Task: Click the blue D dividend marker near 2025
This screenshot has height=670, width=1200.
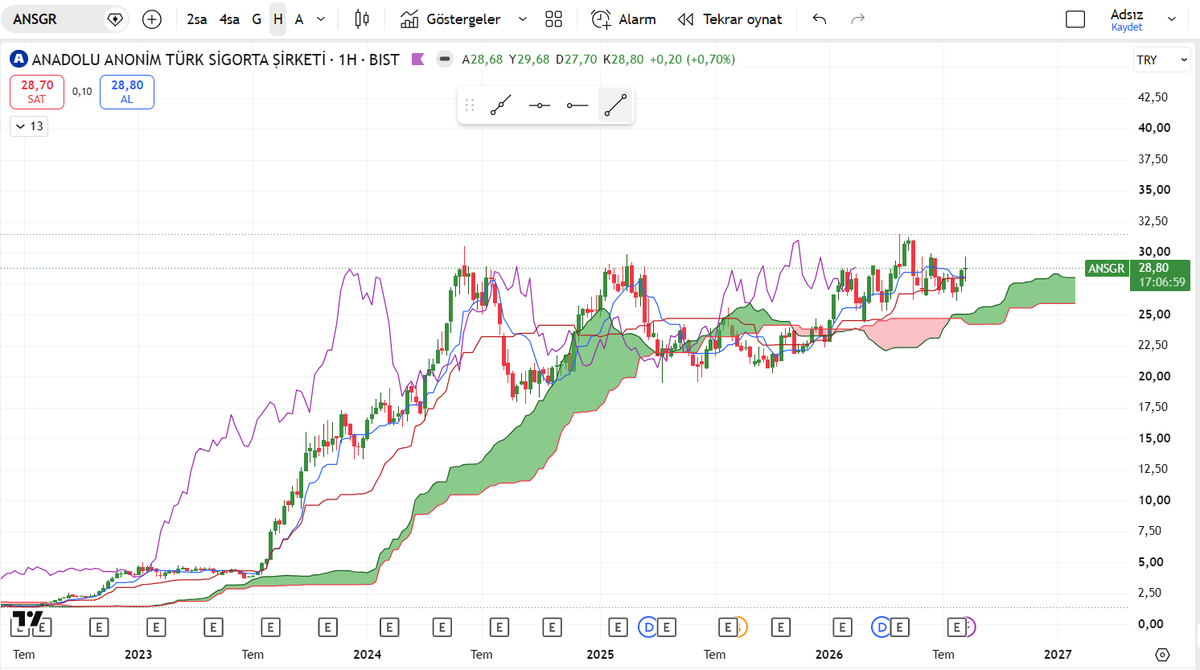Action: point(649,627)
